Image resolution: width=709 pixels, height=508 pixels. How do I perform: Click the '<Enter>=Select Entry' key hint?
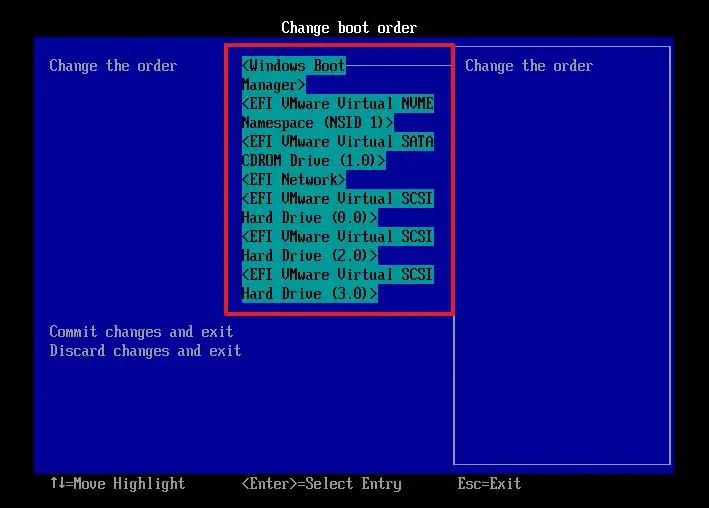click(x=321, y=484)
